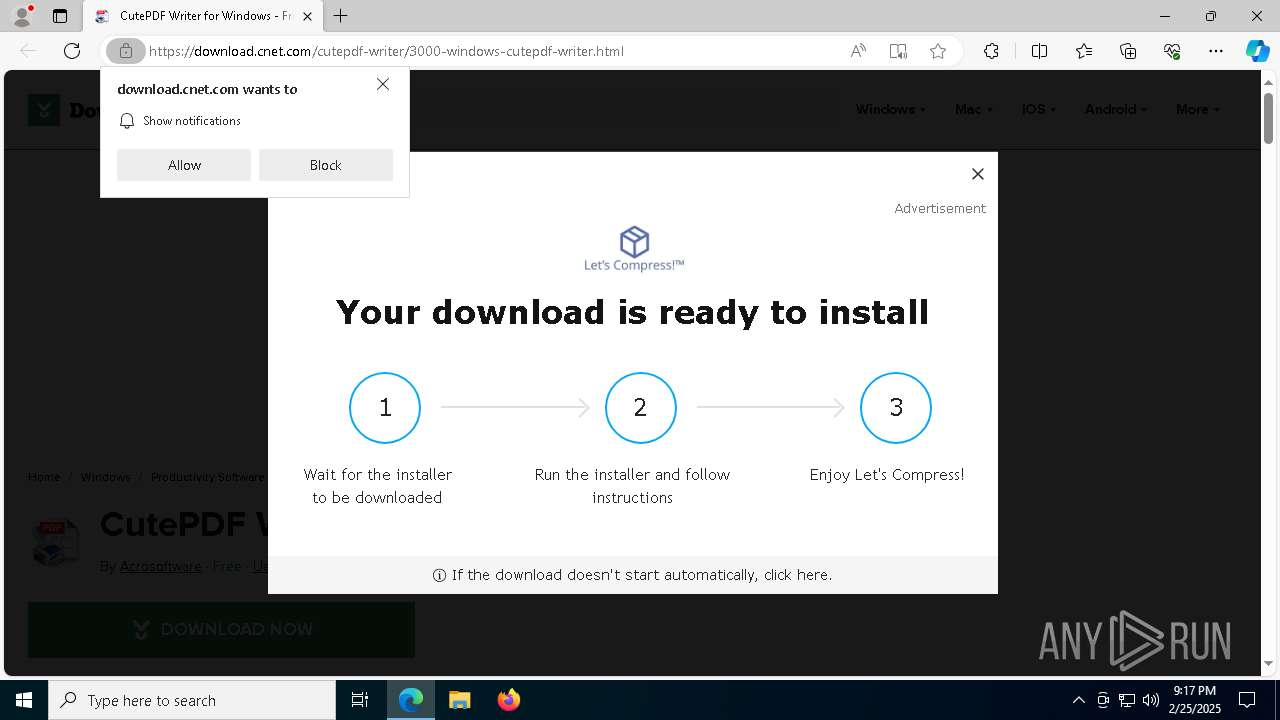
Task: Open the Extensions puzzle icon
Action: (991, 51)
